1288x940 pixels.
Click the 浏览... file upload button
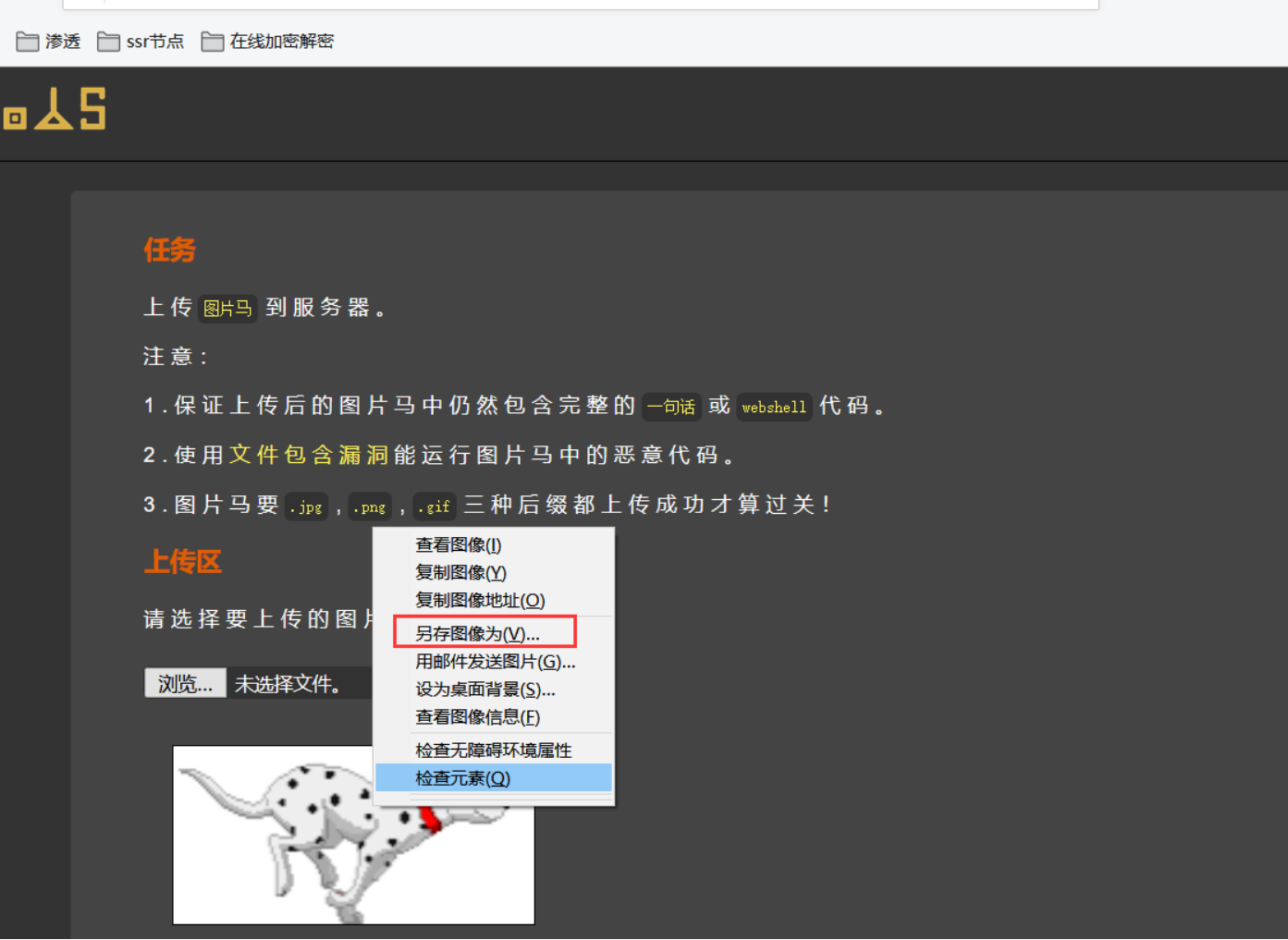184,682
